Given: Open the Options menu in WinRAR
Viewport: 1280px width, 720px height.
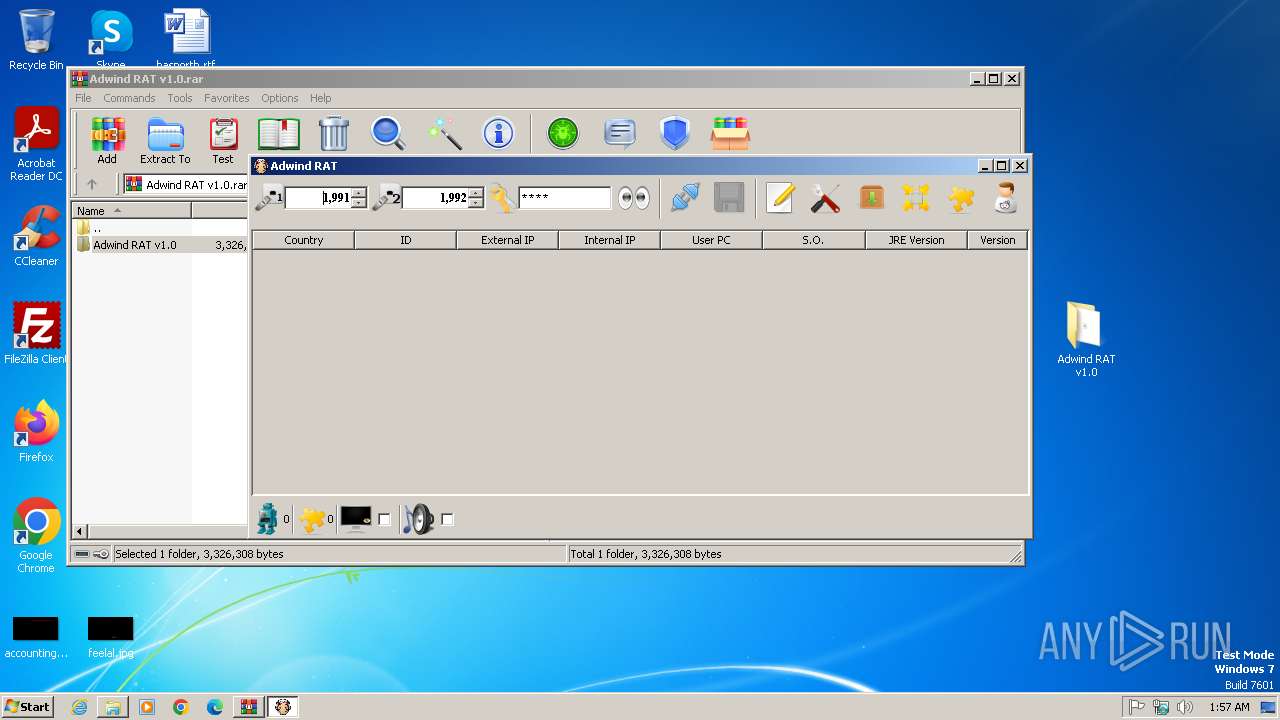Looking at the screenshot, I should (280, 98).
